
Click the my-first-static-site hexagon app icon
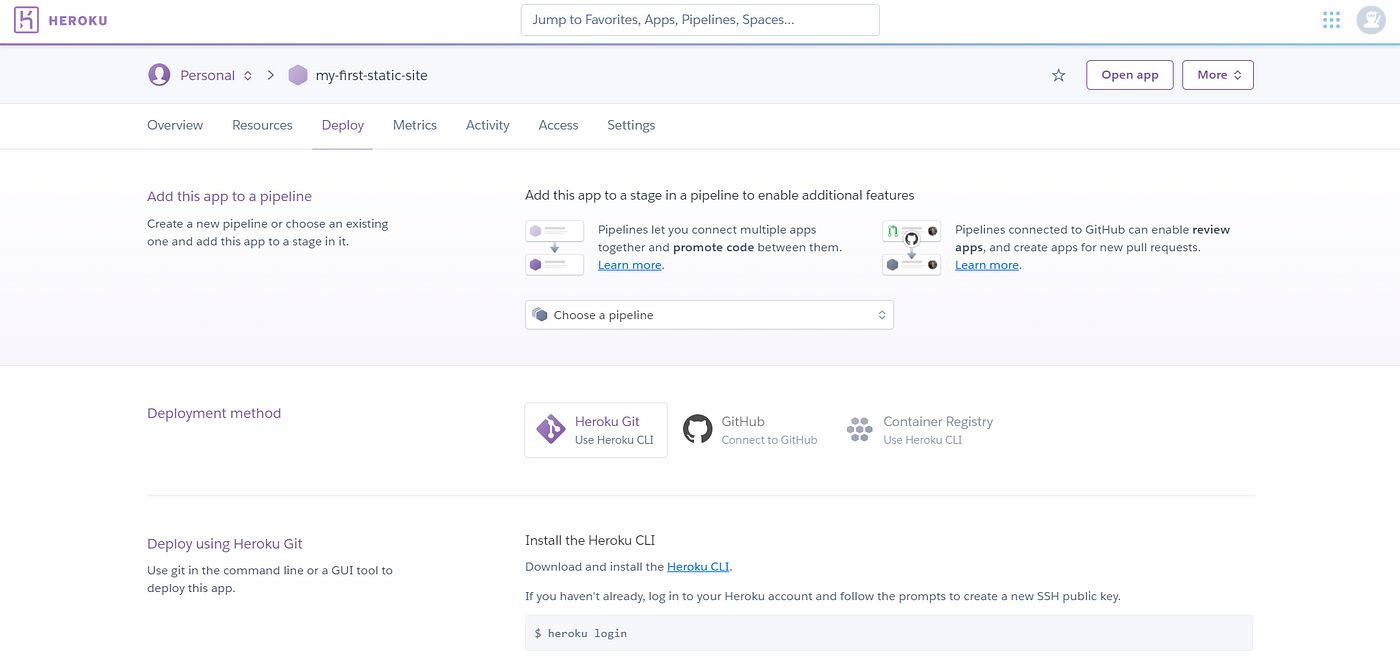(x=297, y=75)
